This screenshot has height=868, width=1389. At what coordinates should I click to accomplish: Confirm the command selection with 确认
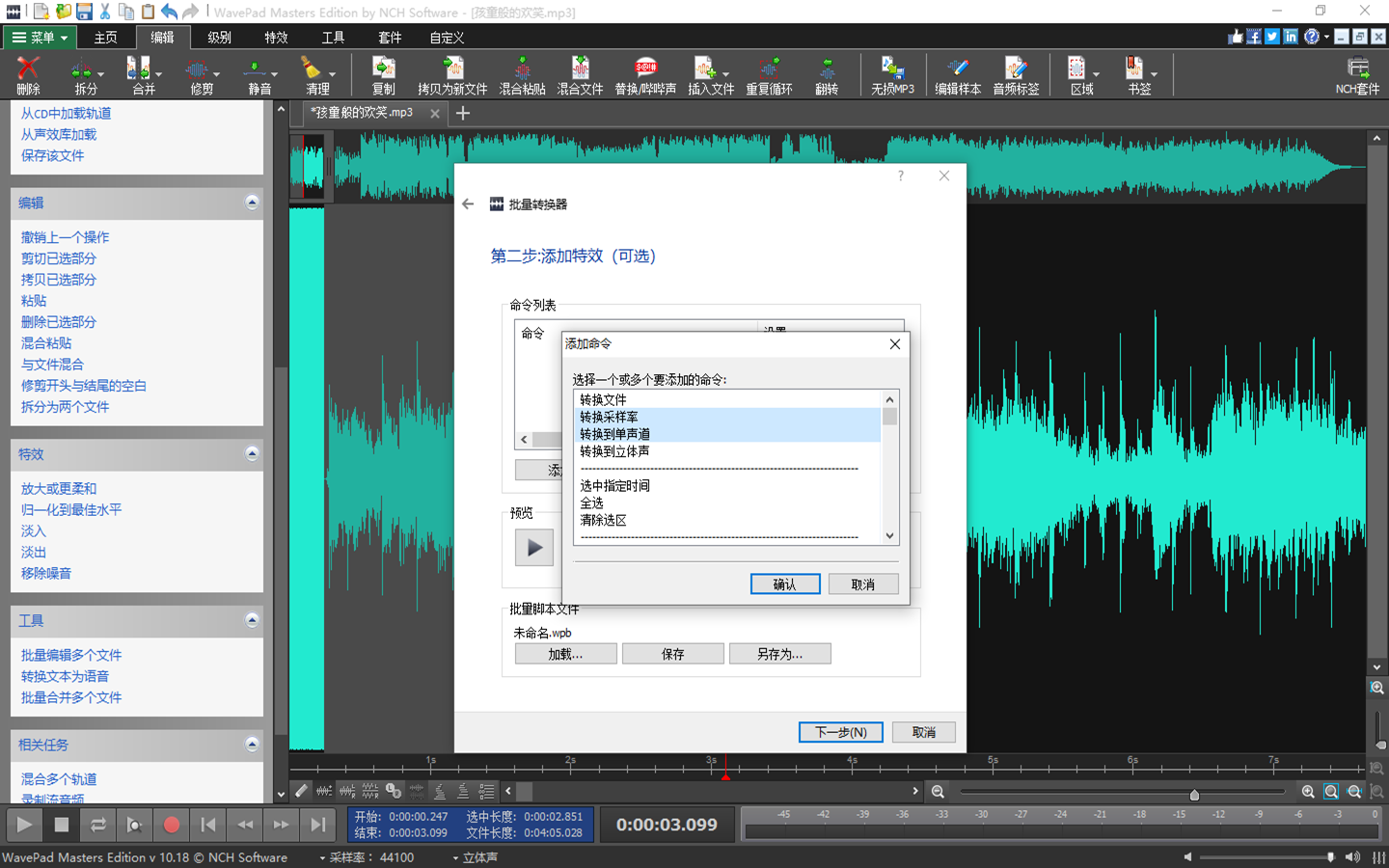[785, 583]
